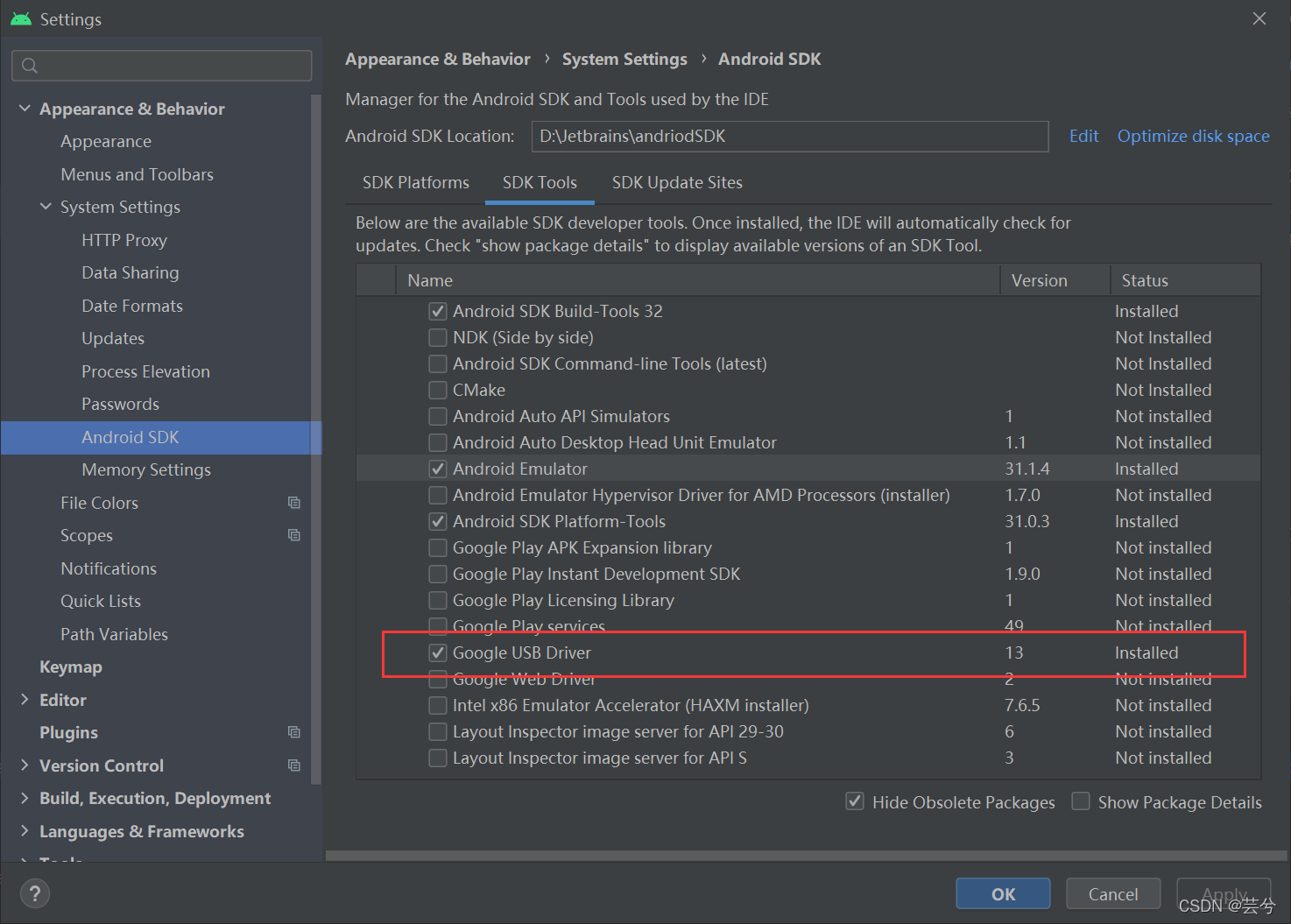Enable Android SDK Command-line Tools (latest)

click(438, 363)
